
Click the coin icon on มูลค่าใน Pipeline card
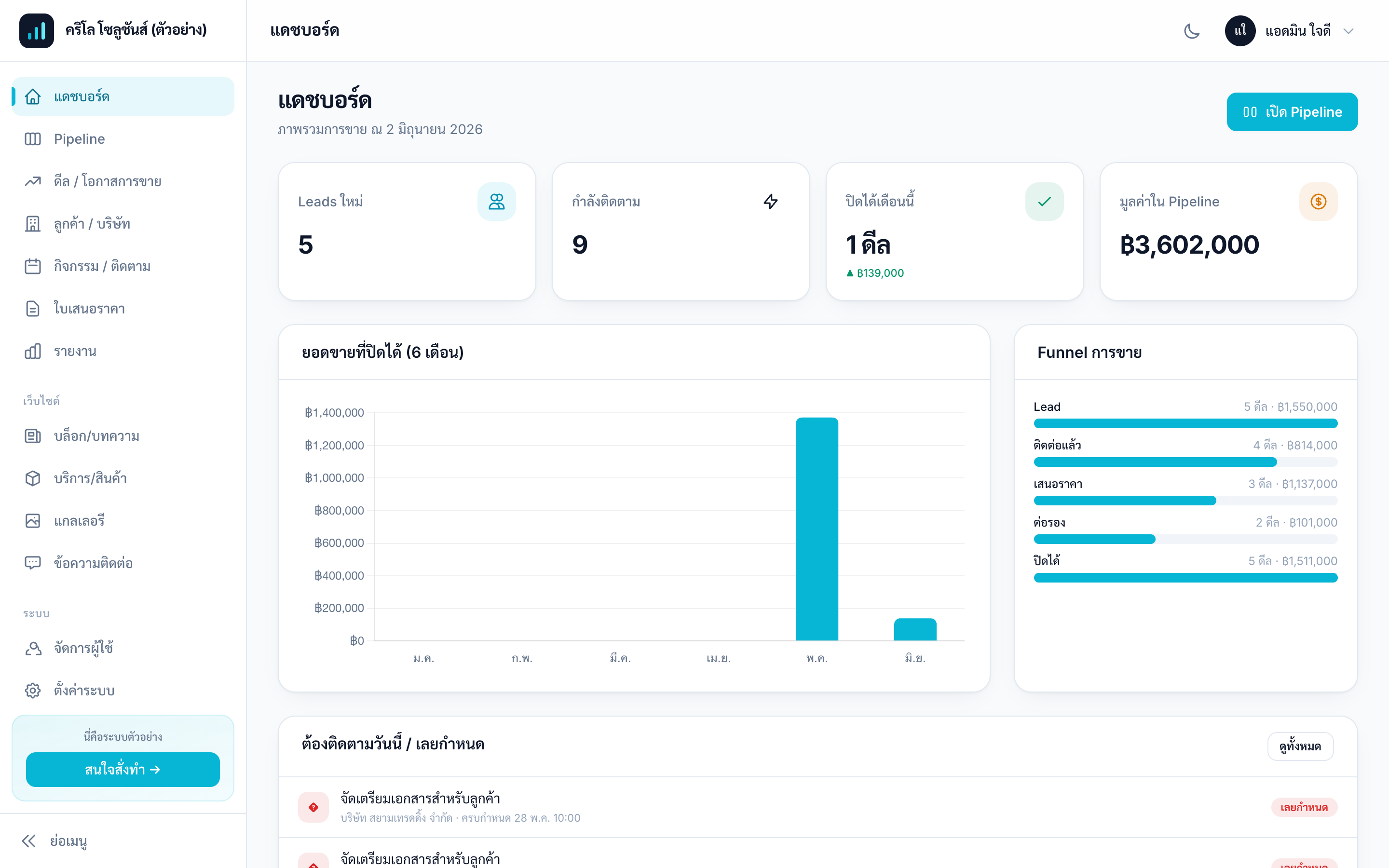1319,202
